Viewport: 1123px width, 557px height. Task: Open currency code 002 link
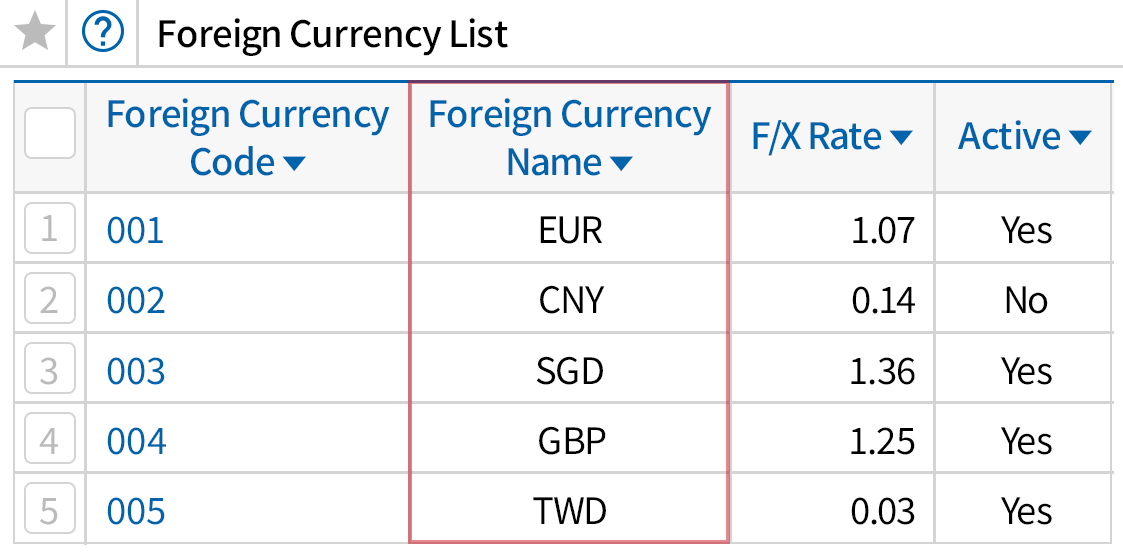point(135,301)
